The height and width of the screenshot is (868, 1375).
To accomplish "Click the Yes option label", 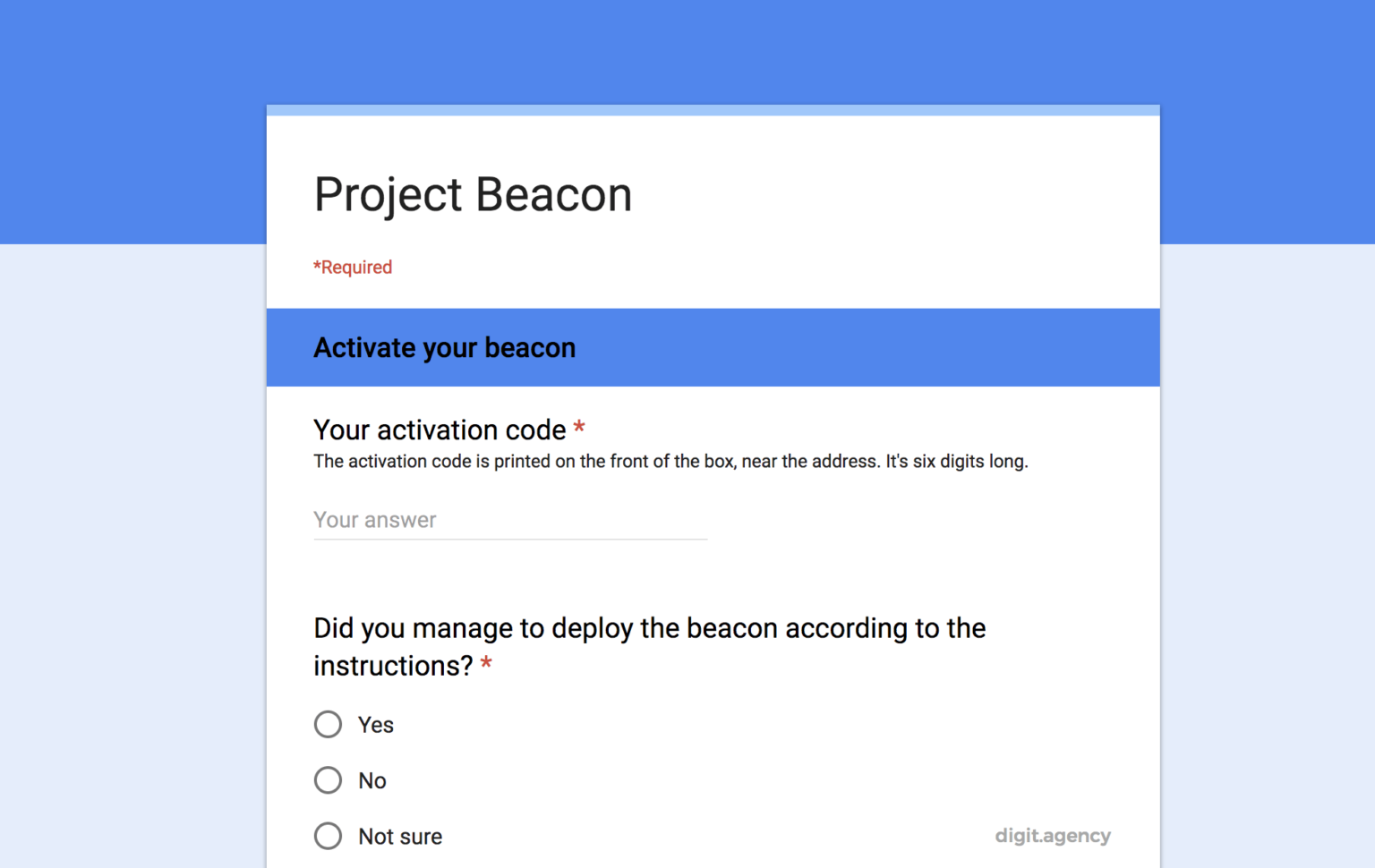I will 375,724.
